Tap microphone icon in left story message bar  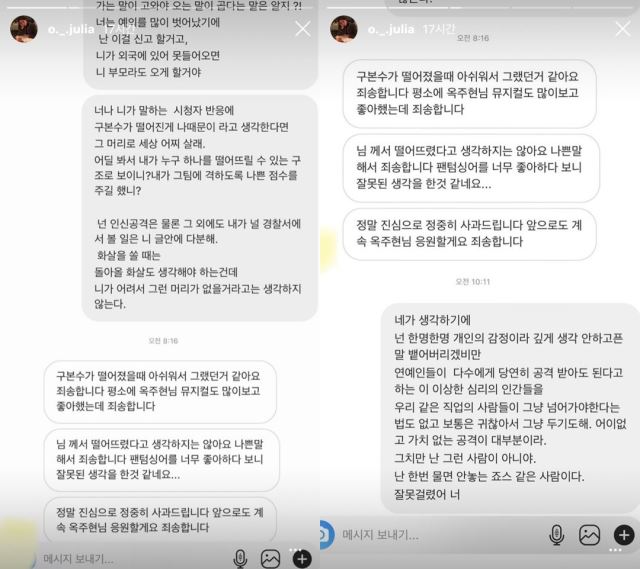point(240,559)
